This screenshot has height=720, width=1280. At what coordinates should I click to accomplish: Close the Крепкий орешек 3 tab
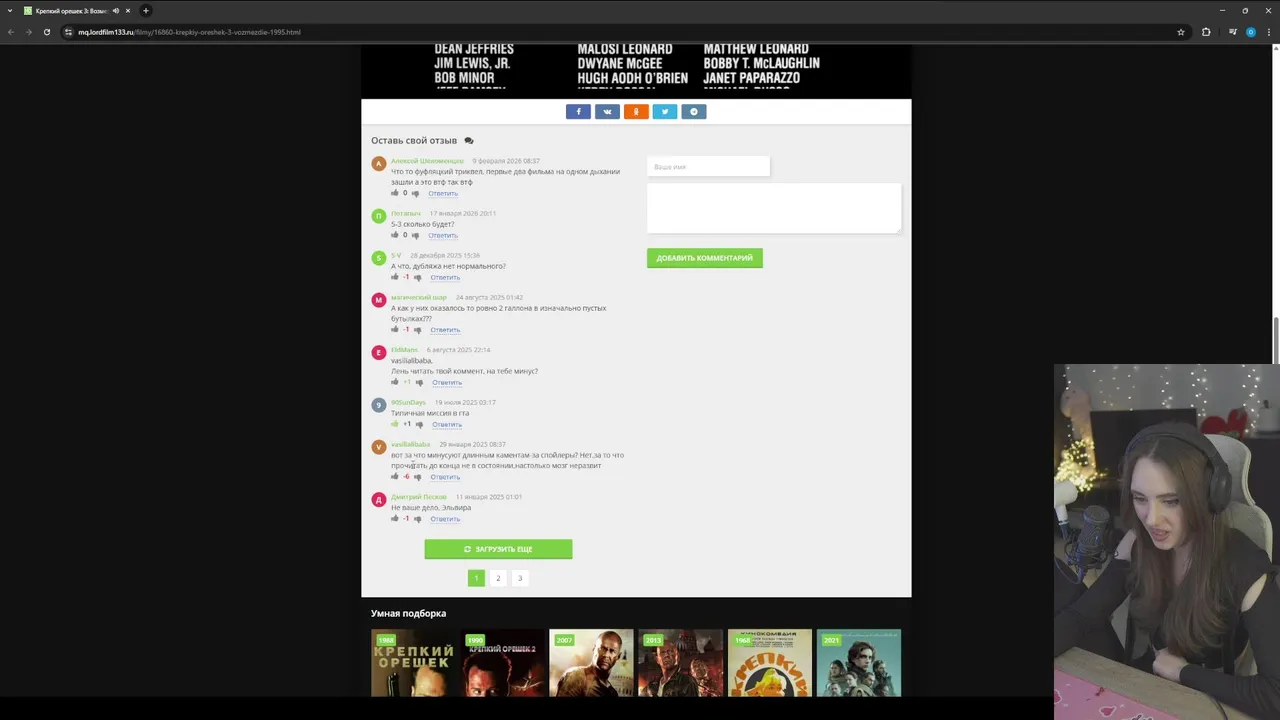coord(128,10)
